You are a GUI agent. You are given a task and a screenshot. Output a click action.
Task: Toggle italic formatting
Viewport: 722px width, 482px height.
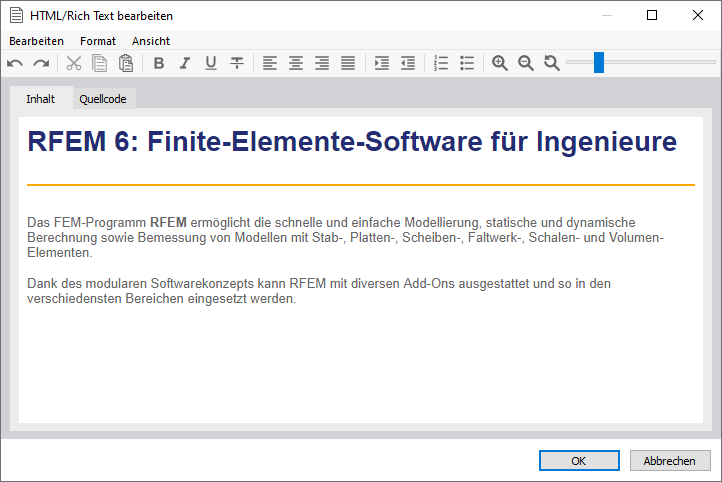point(185,63)
